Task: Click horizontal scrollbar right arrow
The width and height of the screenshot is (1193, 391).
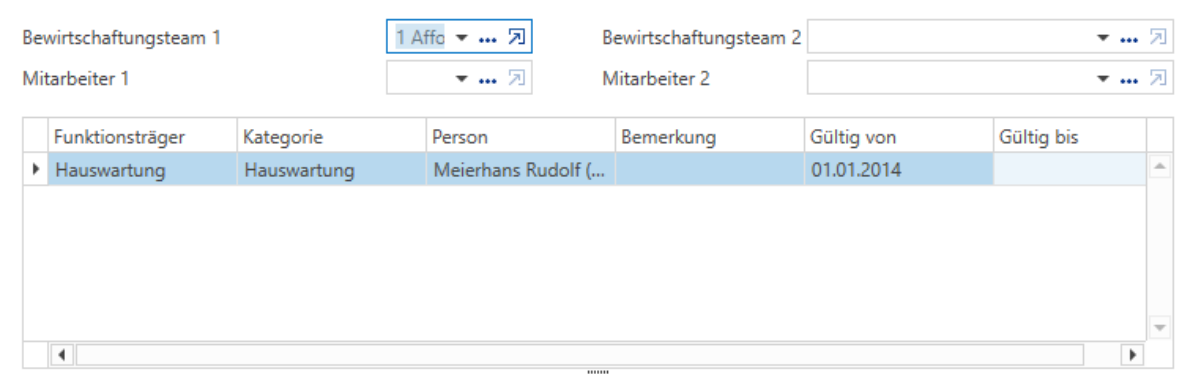Action: [x=1133, y=354]
